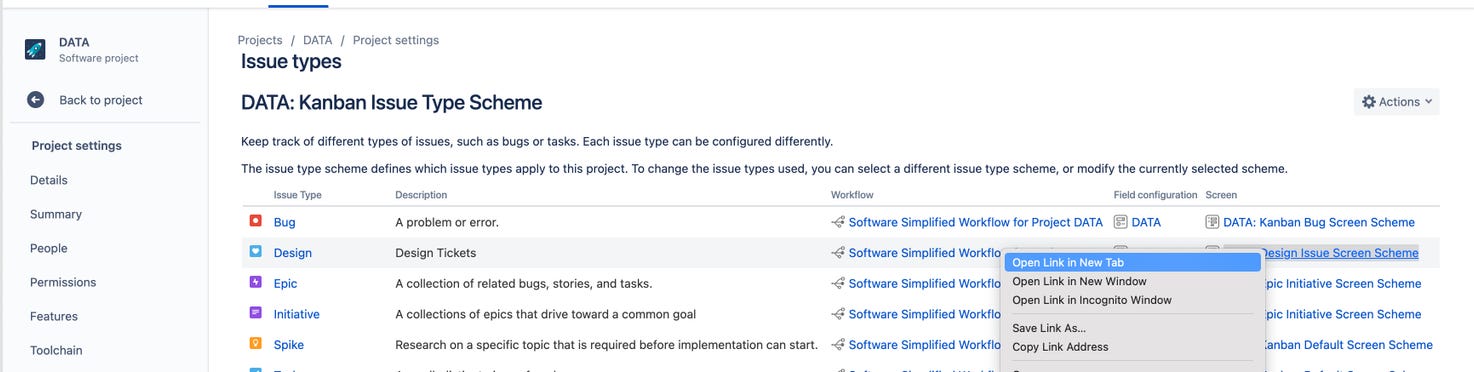Viewport: 1474px width, 372px height.
Task: Click the Project settings sidebar heading
Action: pyautogui.click(x=77, y=145)
